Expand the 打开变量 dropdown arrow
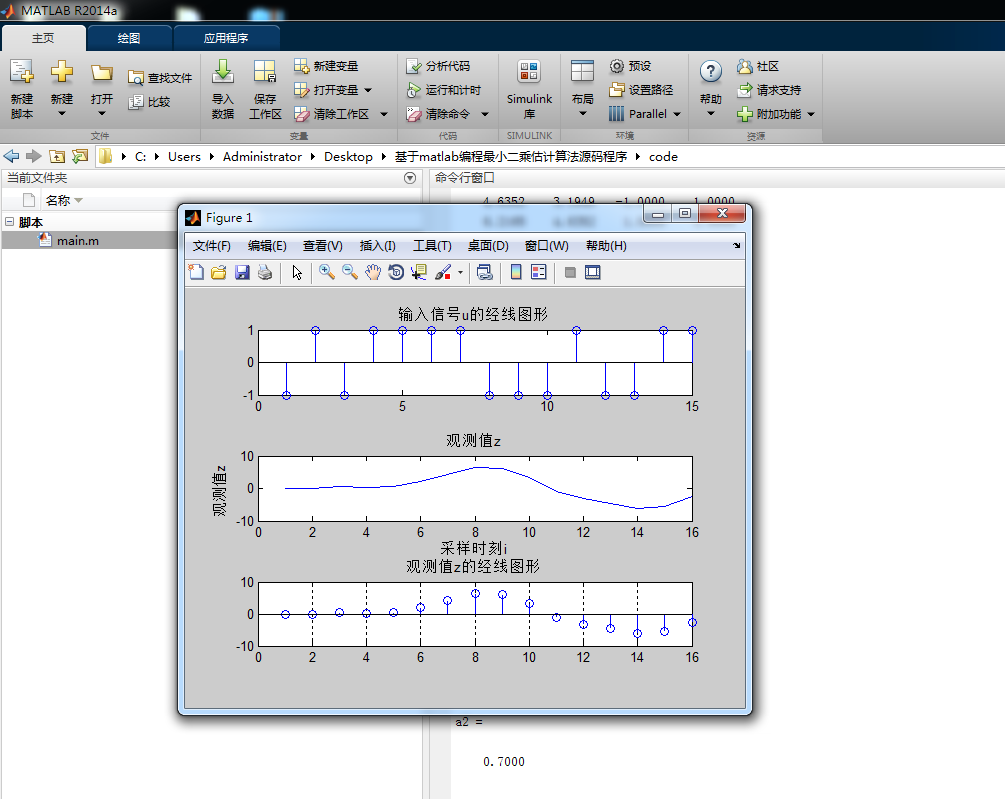 pos(368,90)
